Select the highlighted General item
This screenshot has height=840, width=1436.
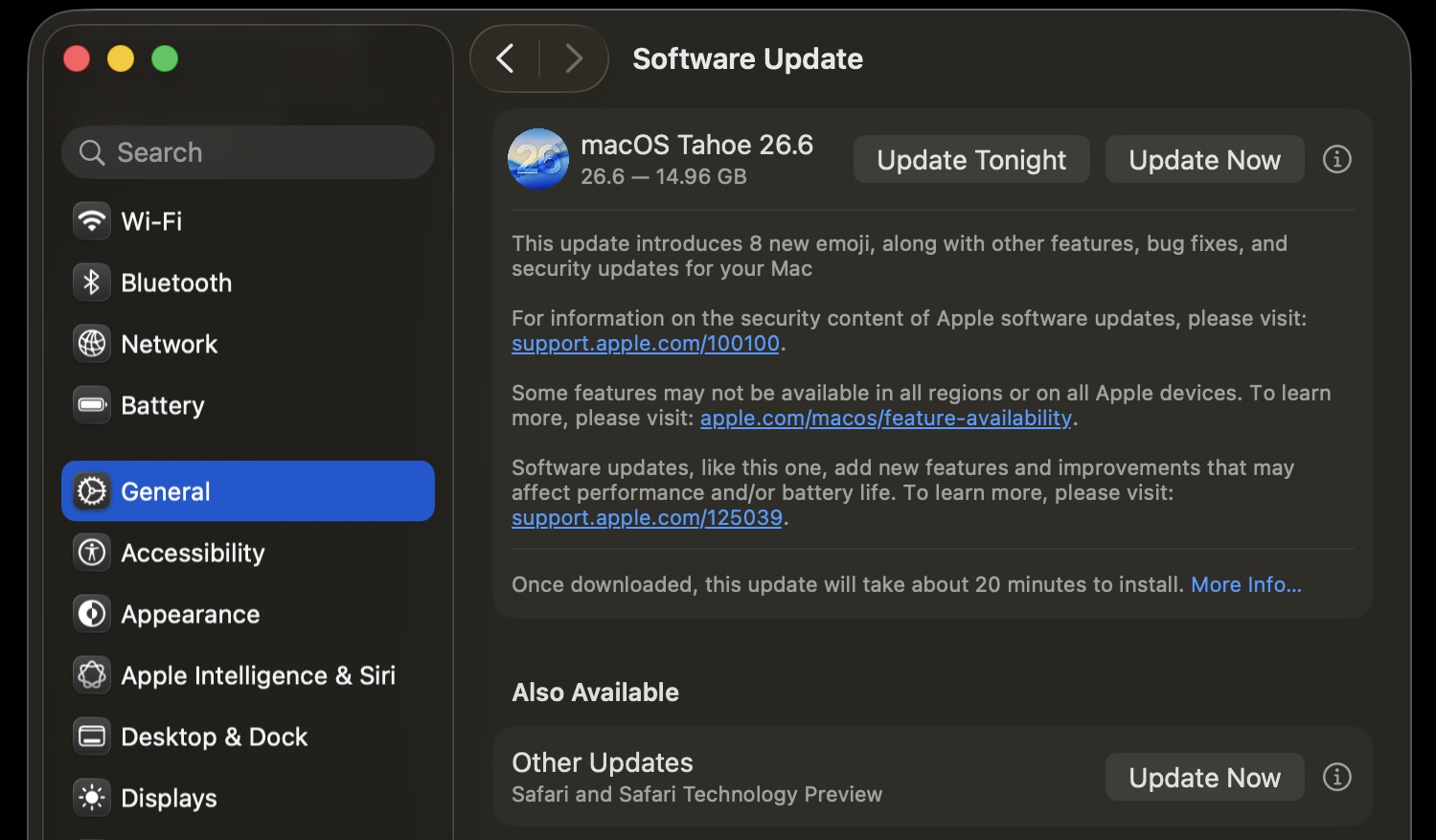[248, 491]
